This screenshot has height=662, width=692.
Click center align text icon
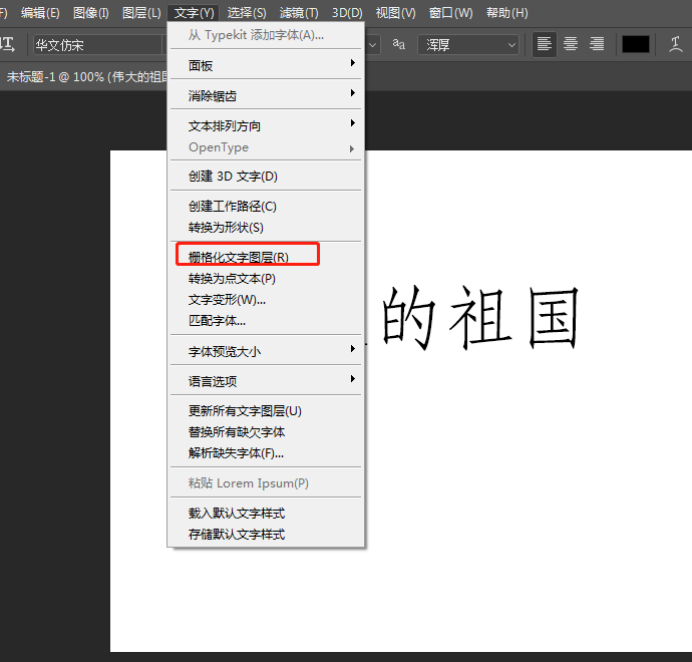tap(571, 44)
